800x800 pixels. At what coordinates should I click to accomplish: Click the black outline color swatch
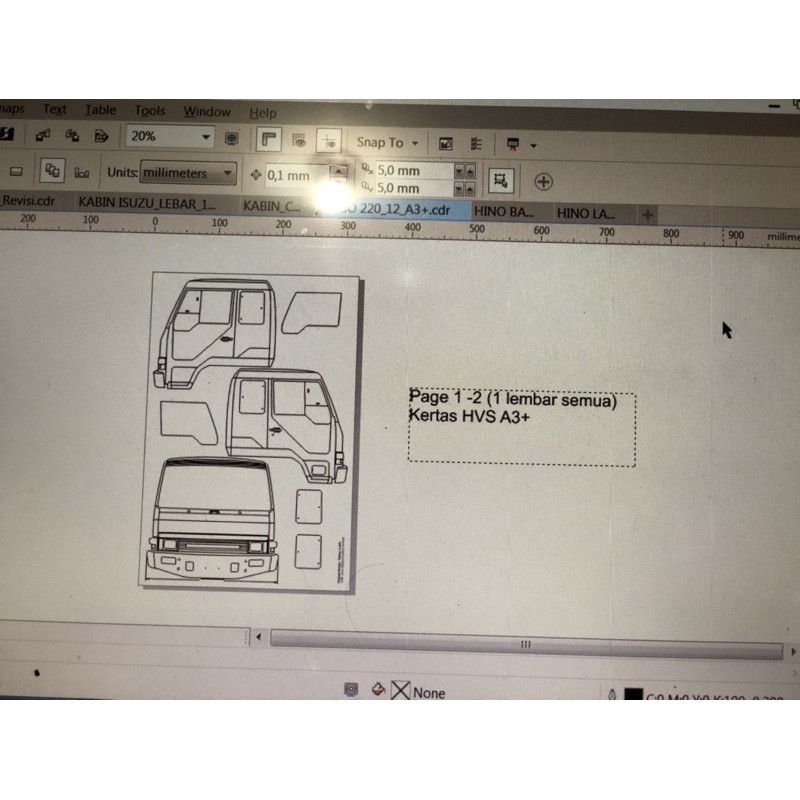pyautogui.click(x=633, y=696)
